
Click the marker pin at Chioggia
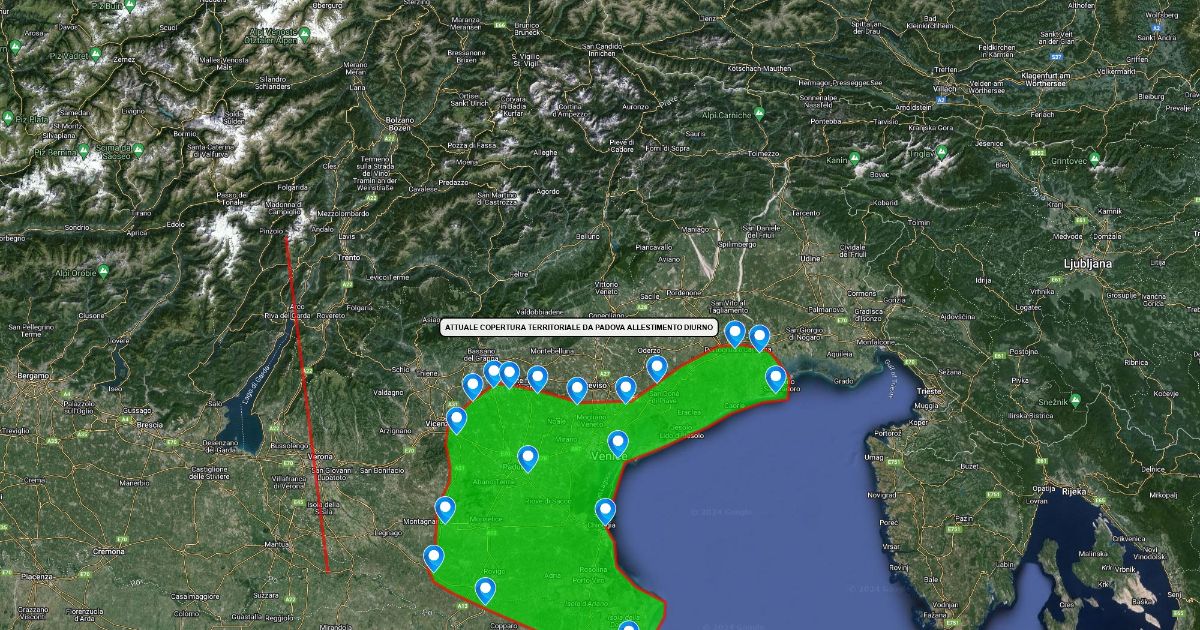tap(606, 510)
